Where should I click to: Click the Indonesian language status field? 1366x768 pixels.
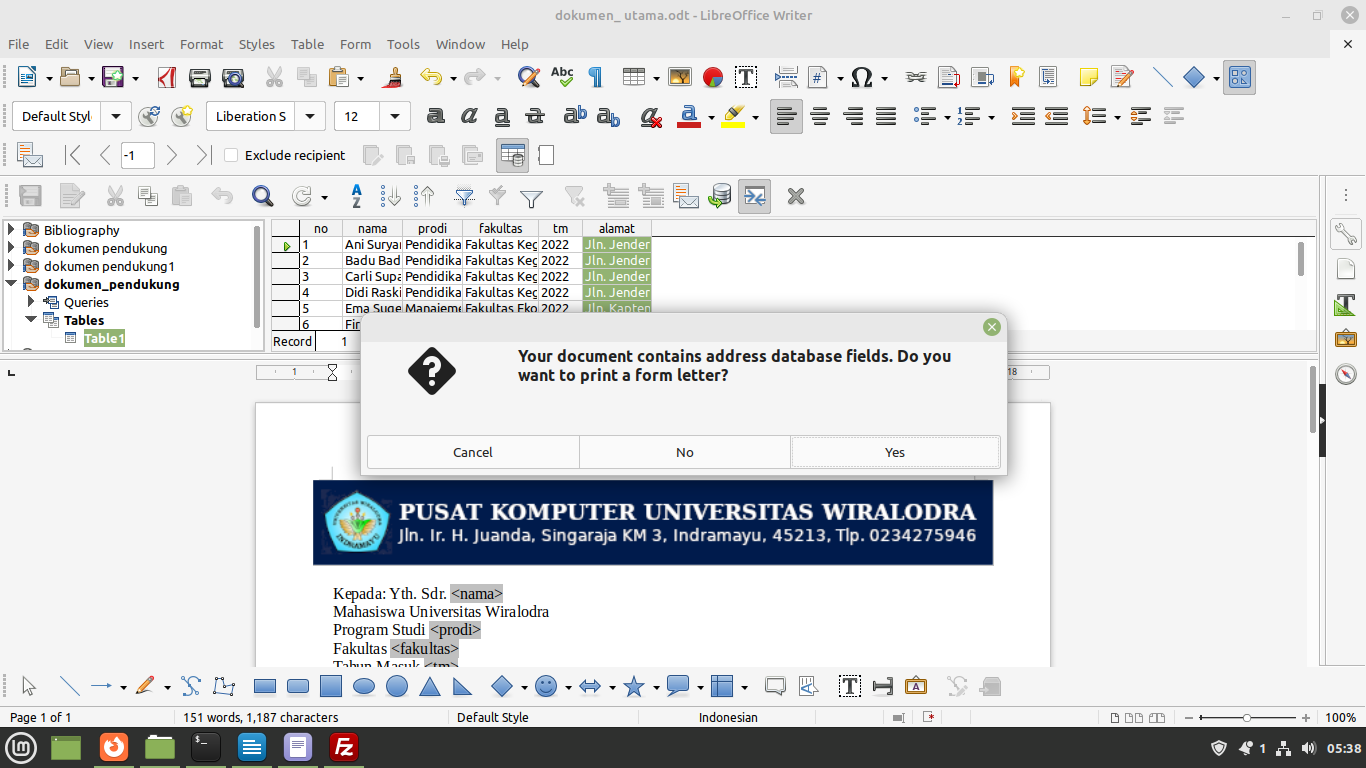[x=728, y=717]
